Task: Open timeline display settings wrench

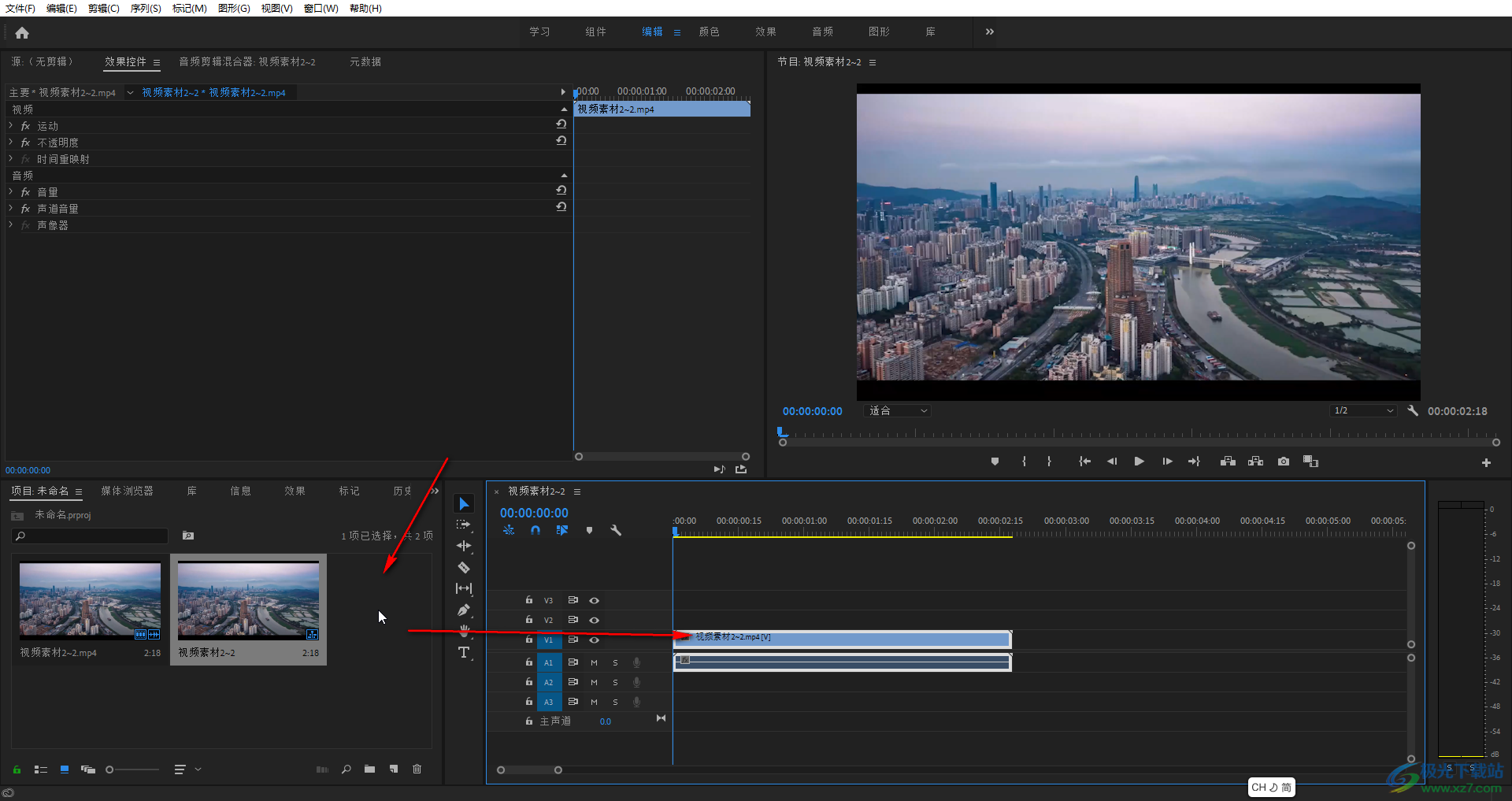Action: pos(616,530)
